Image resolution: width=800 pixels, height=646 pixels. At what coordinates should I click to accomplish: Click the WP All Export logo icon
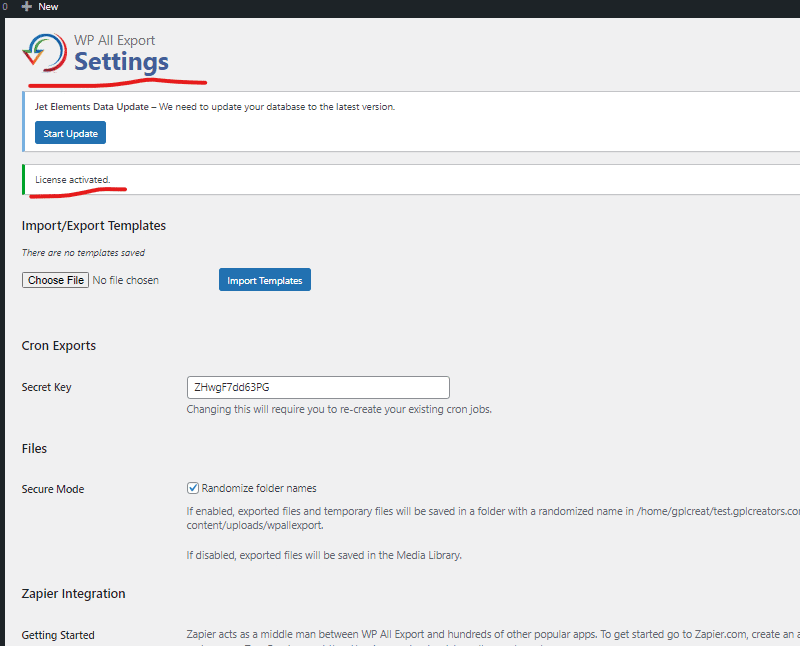point(44,52)
